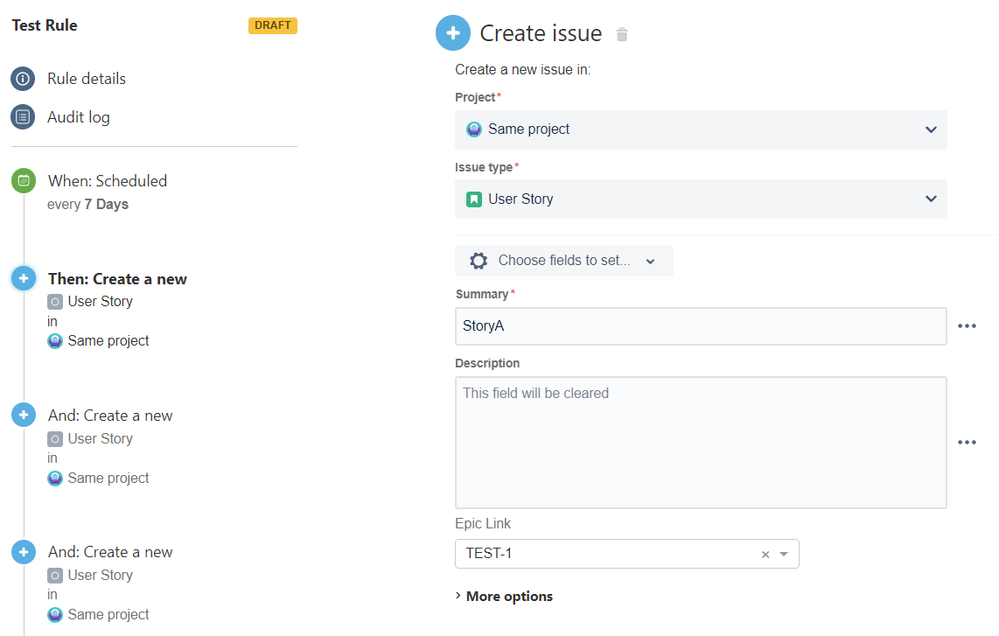
Task: Clear the Epic Link TEST-1 value
Action: (x=765, y=554)
